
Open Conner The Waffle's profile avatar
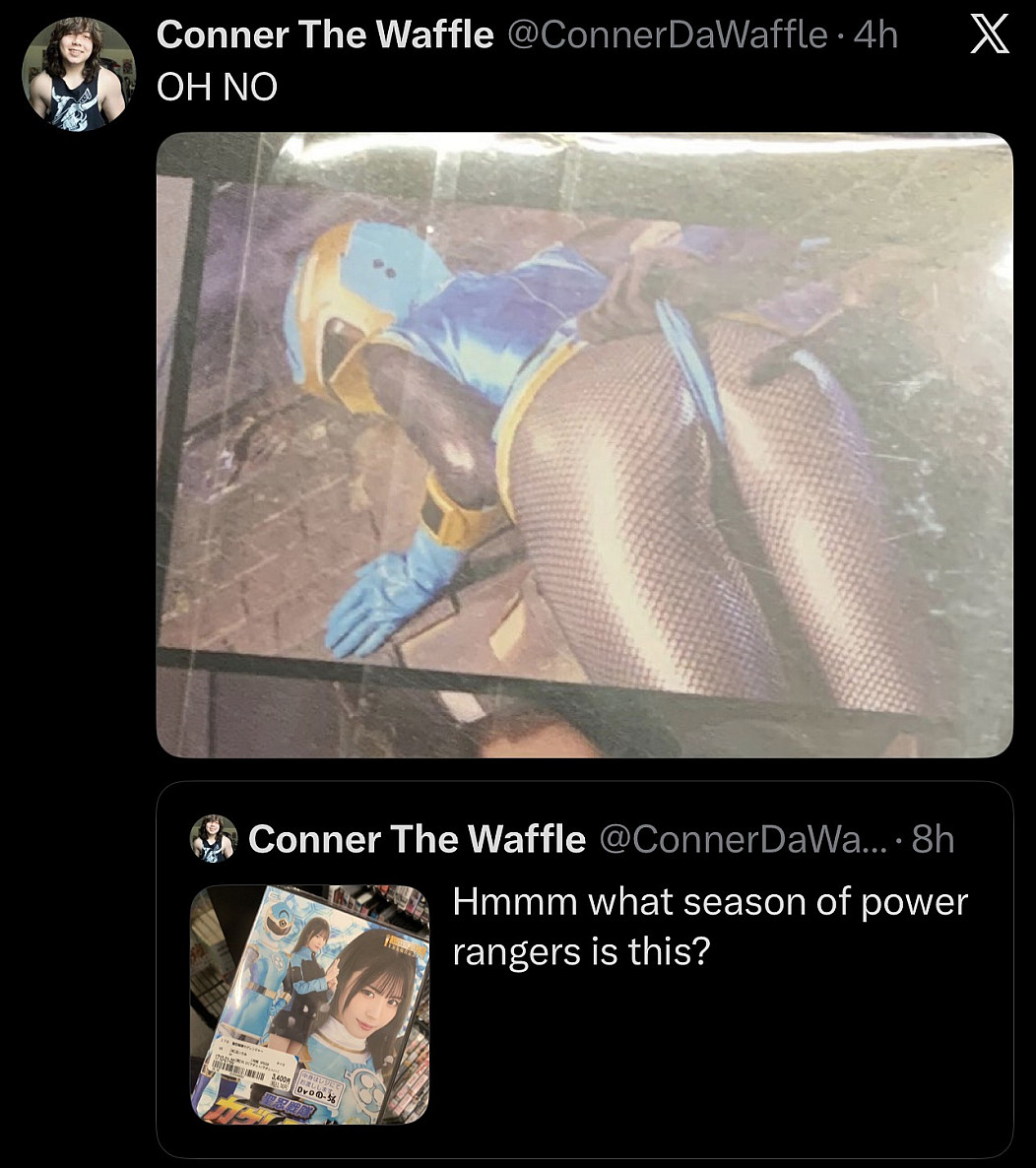coord(79,74)
